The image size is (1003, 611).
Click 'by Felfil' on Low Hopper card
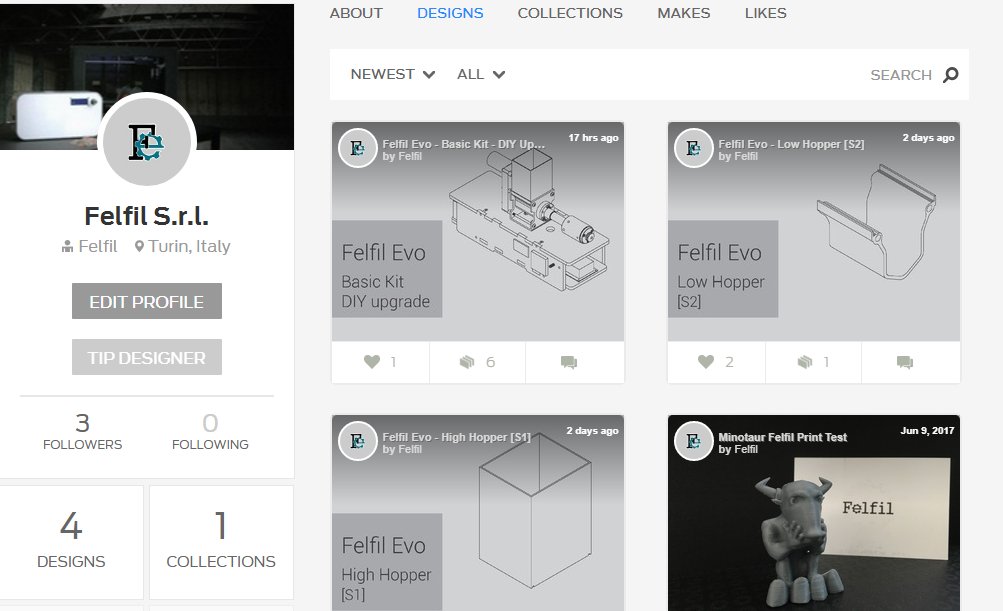coord(738,156)
